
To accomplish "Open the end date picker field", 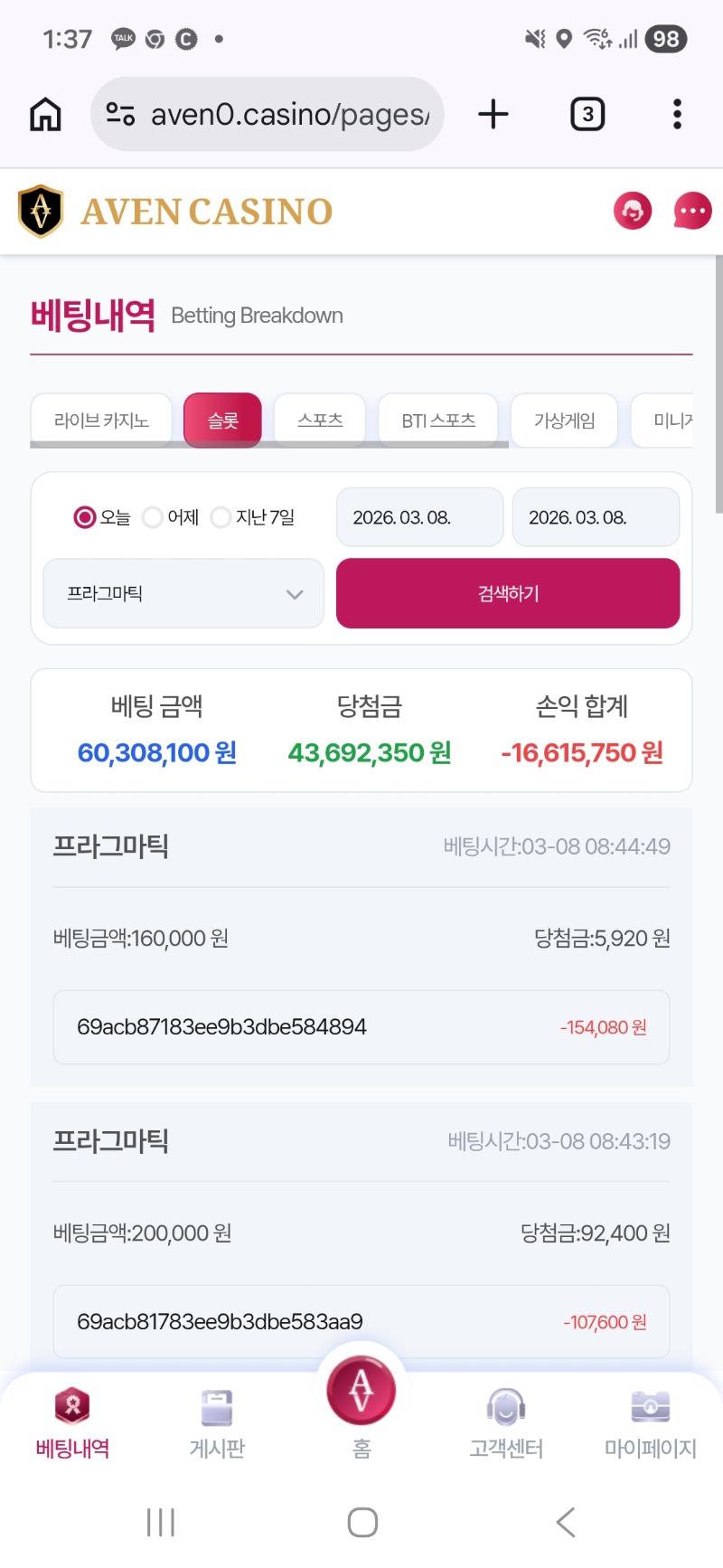I will [x=596, y=517].
